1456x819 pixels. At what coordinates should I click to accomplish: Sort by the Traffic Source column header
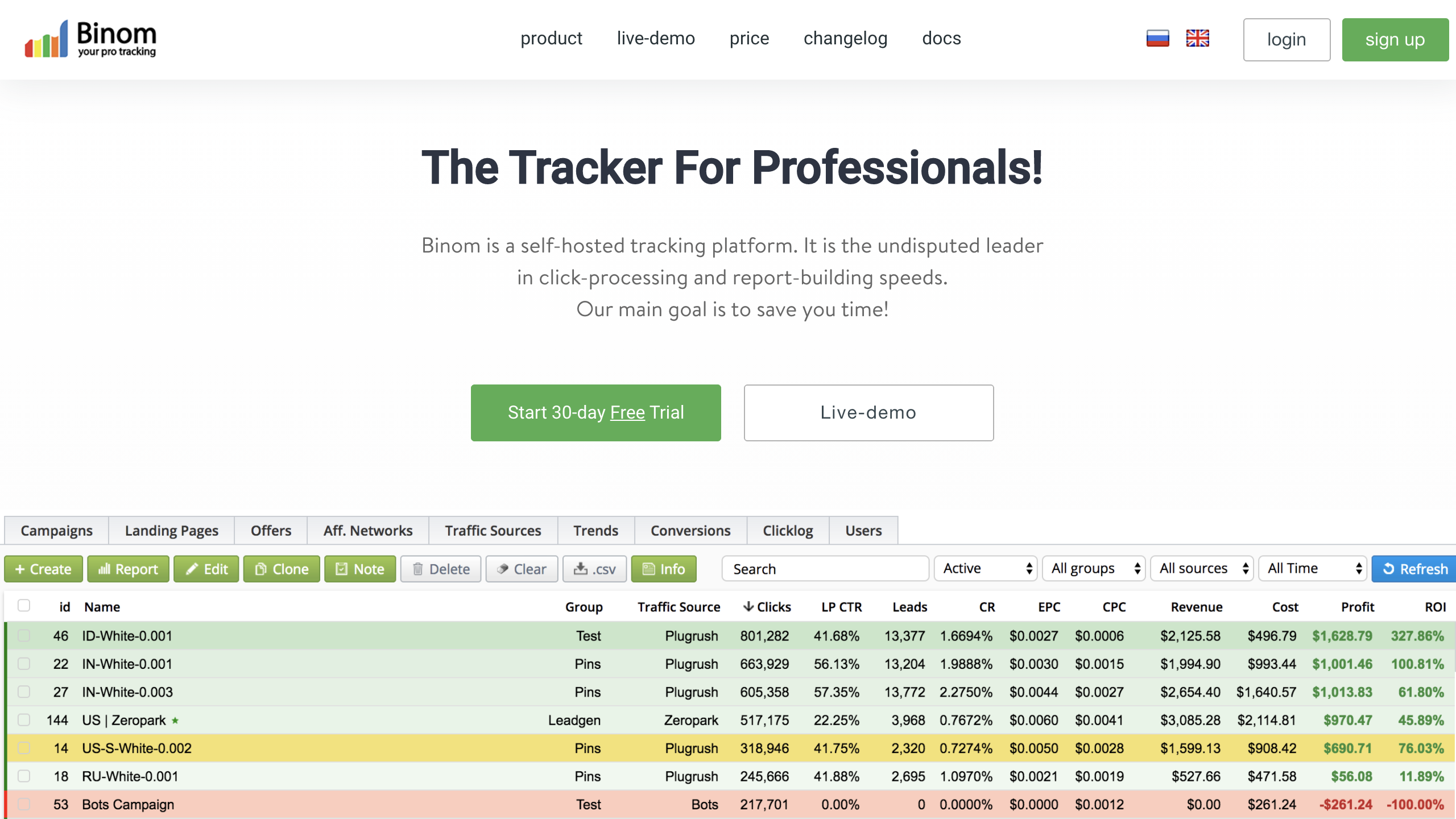679,607
